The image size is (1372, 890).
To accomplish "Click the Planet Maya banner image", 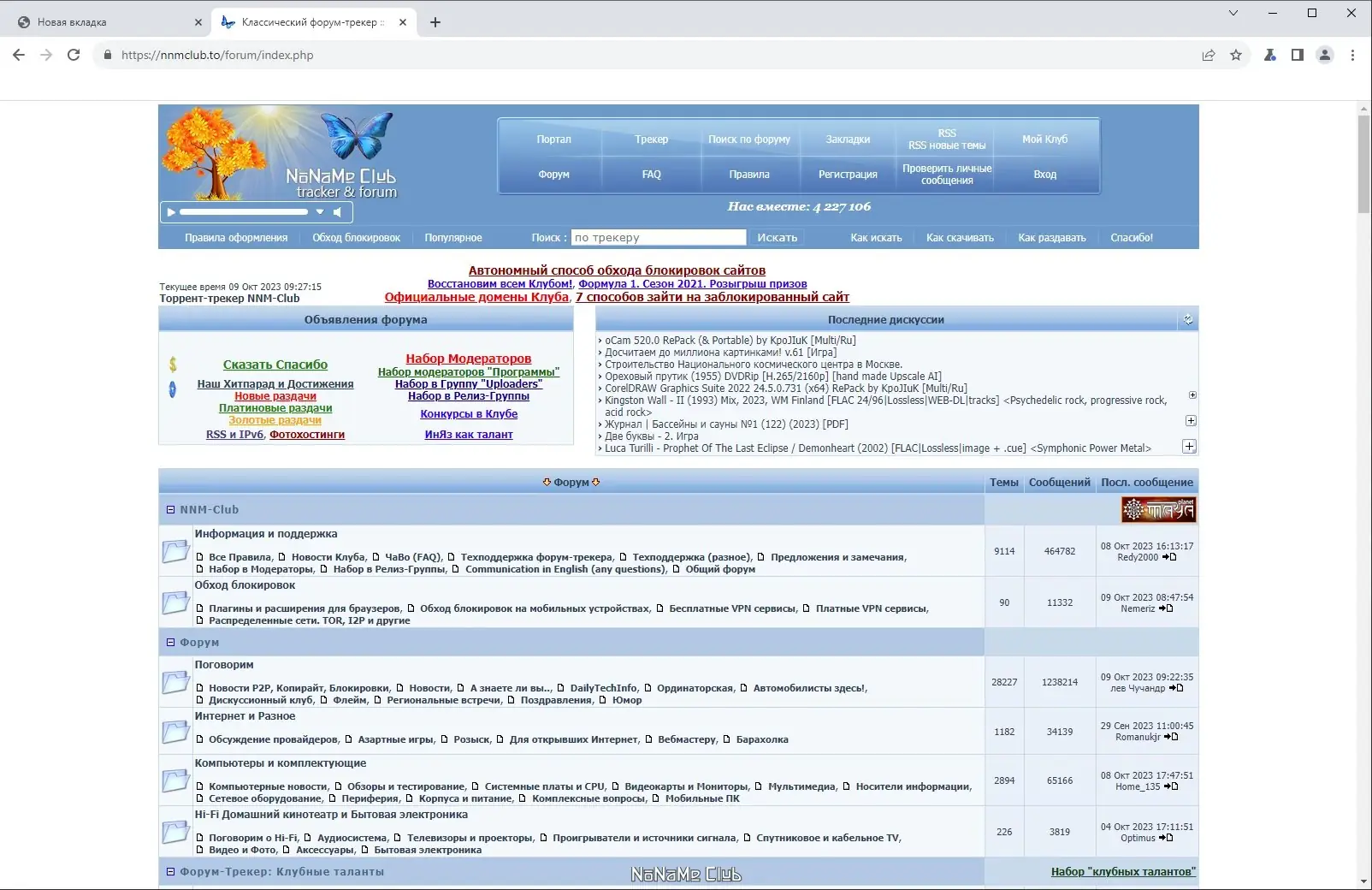I will 1158,510.
